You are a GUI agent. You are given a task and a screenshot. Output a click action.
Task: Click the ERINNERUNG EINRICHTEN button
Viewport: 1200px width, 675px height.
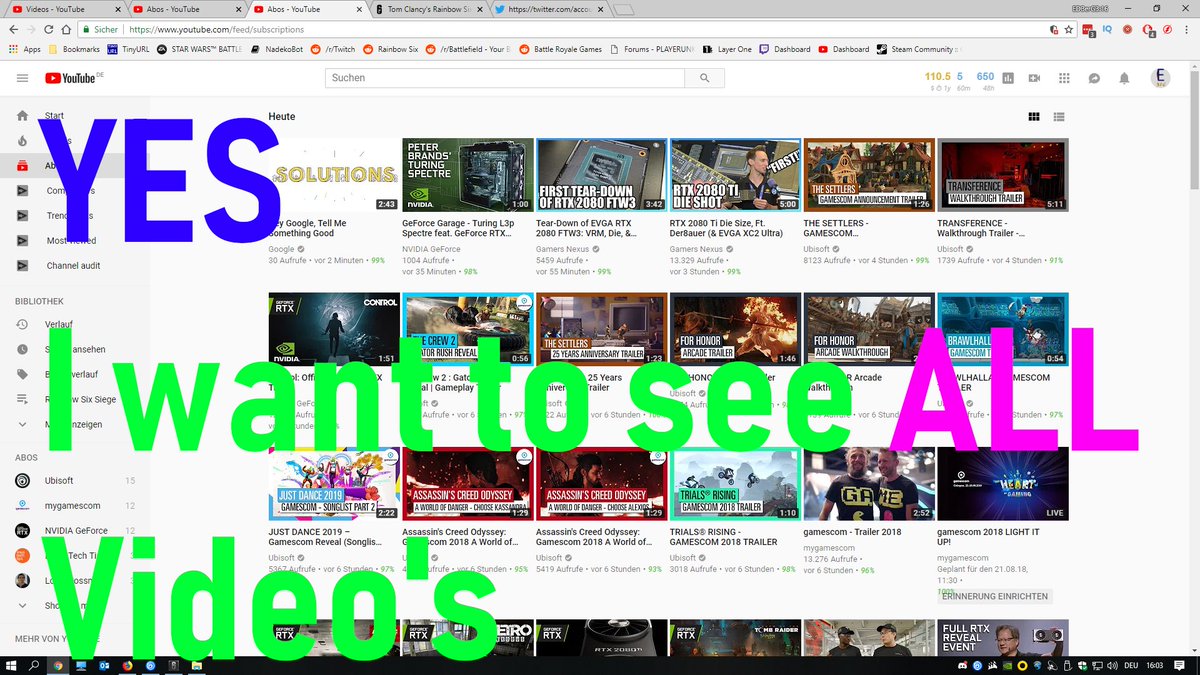[994, 596]
